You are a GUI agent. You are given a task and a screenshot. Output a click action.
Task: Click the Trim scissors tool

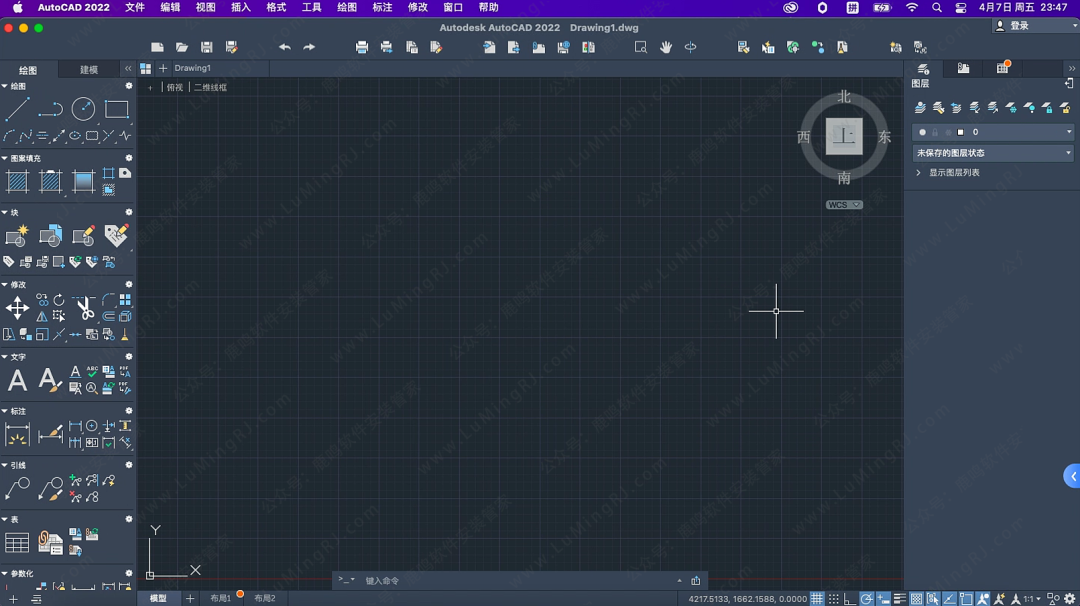[84, 308]
